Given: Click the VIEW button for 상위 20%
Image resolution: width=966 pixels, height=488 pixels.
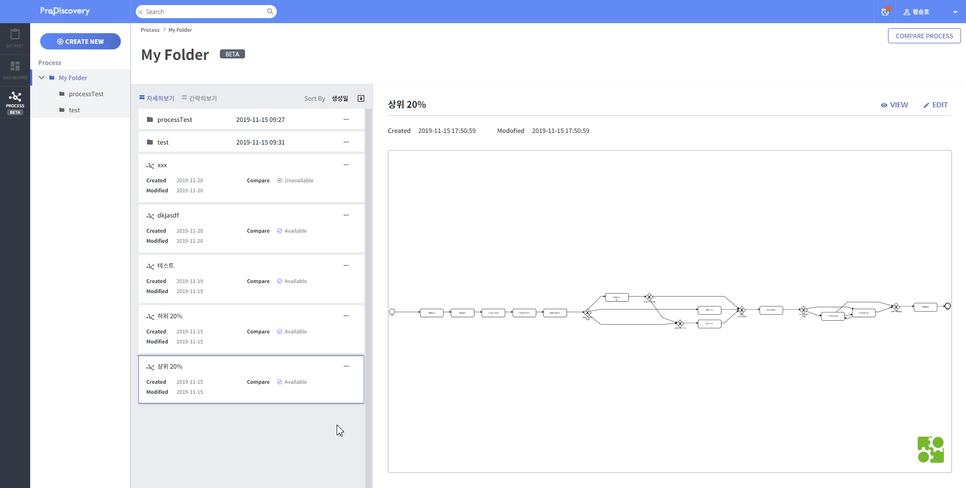Looking at the screenshot, I should pyautogui.click(x=895, y=105).
